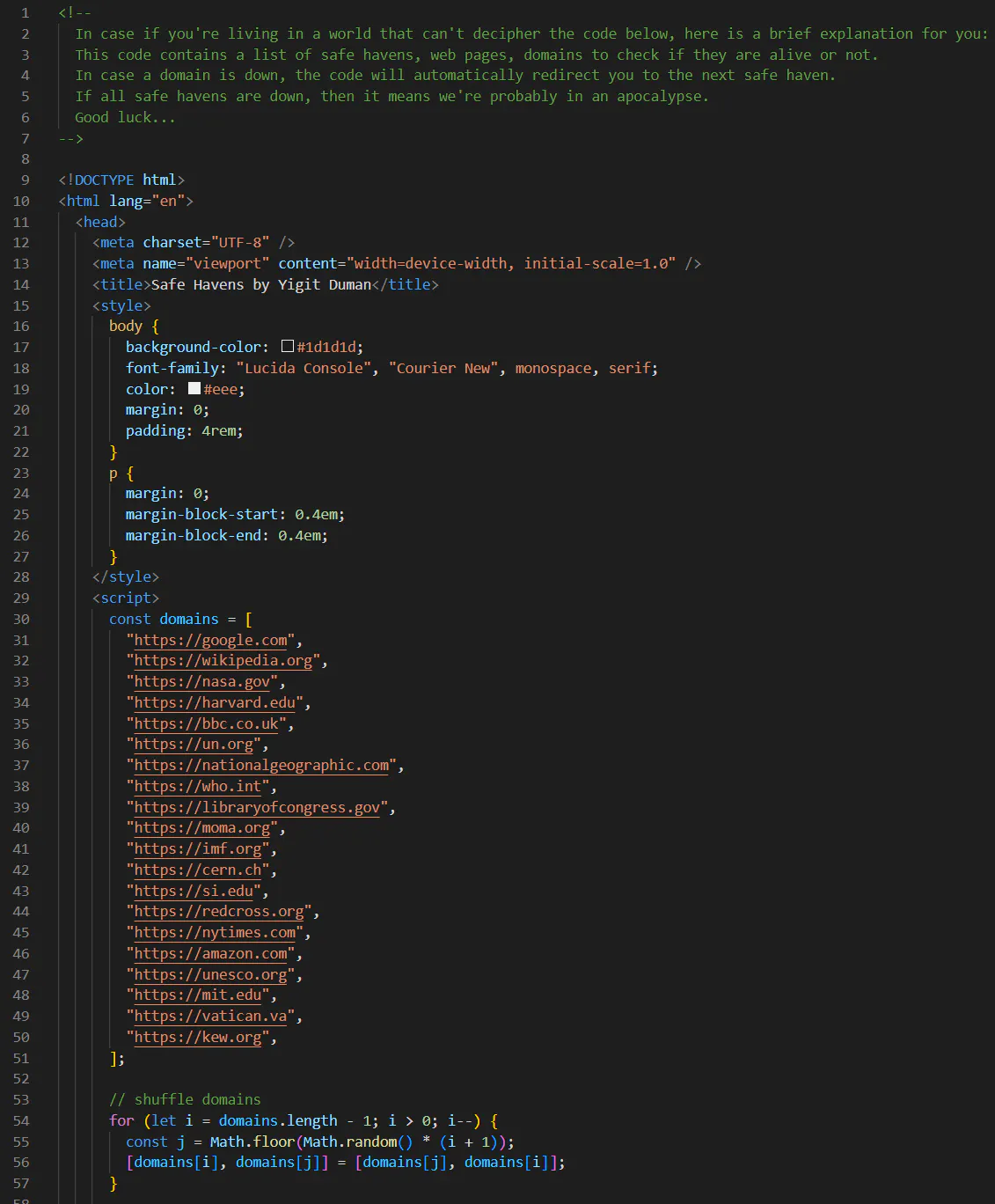The width and height of the screenshot is (995, 1204).
Task: Click the 'padding: 4rem;' declaration
Action: [x=185, y=430]
